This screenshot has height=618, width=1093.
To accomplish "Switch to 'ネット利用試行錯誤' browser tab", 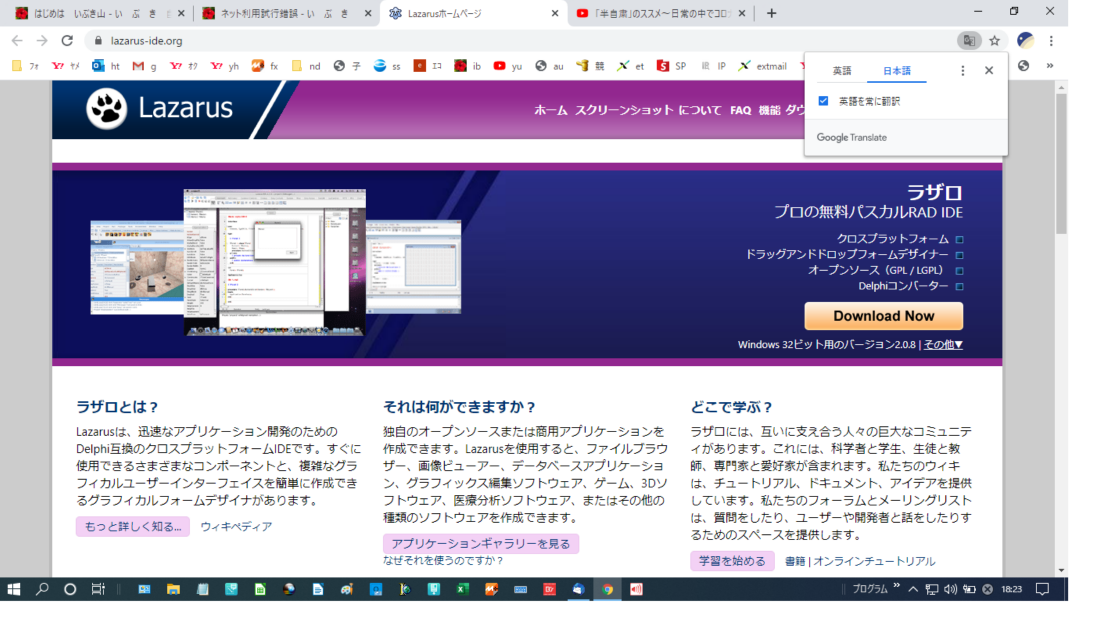I will point(286,13).
